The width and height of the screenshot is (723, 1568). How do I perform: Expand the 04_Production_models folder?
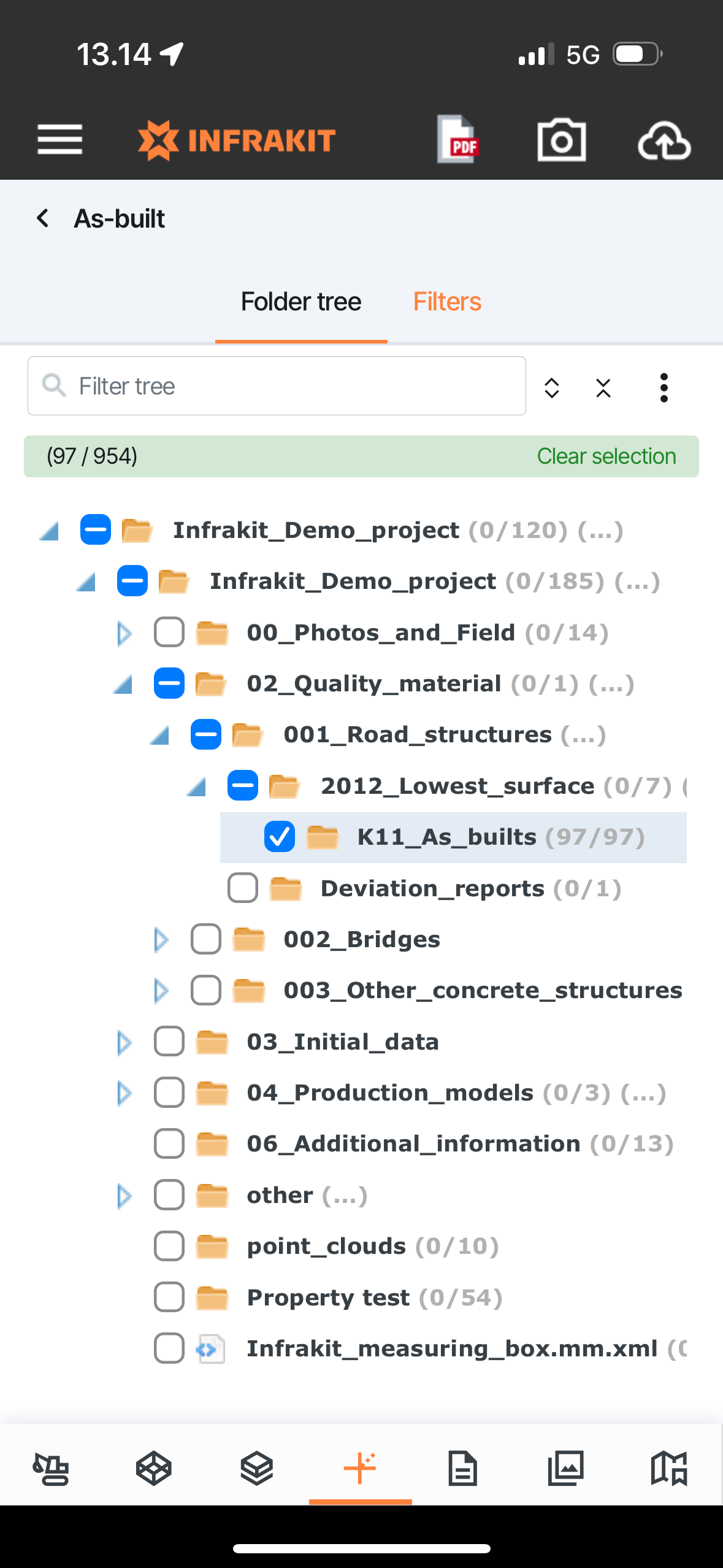click(x=124, y=1093)
